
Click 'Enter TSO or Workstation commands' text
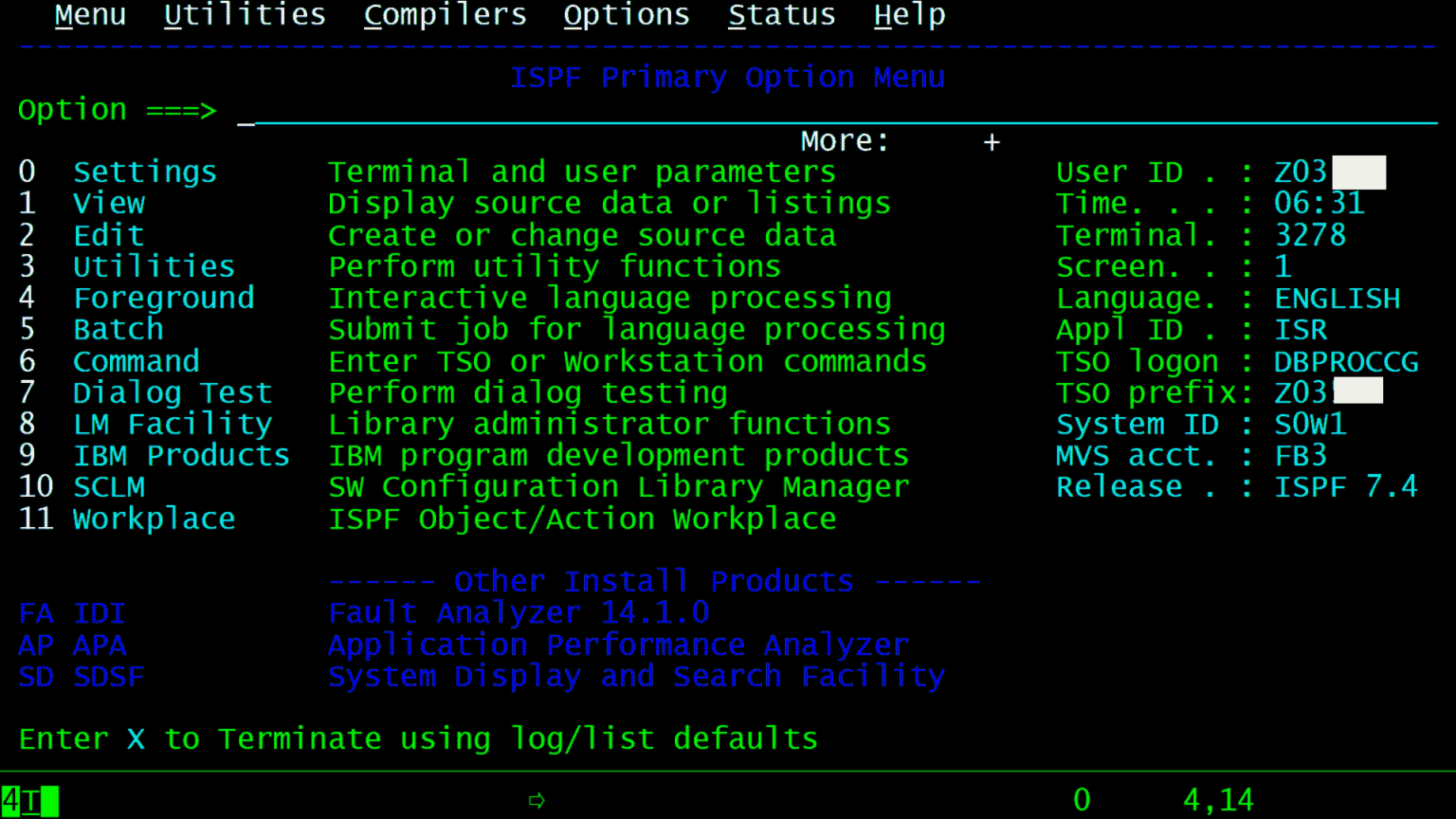628,361
